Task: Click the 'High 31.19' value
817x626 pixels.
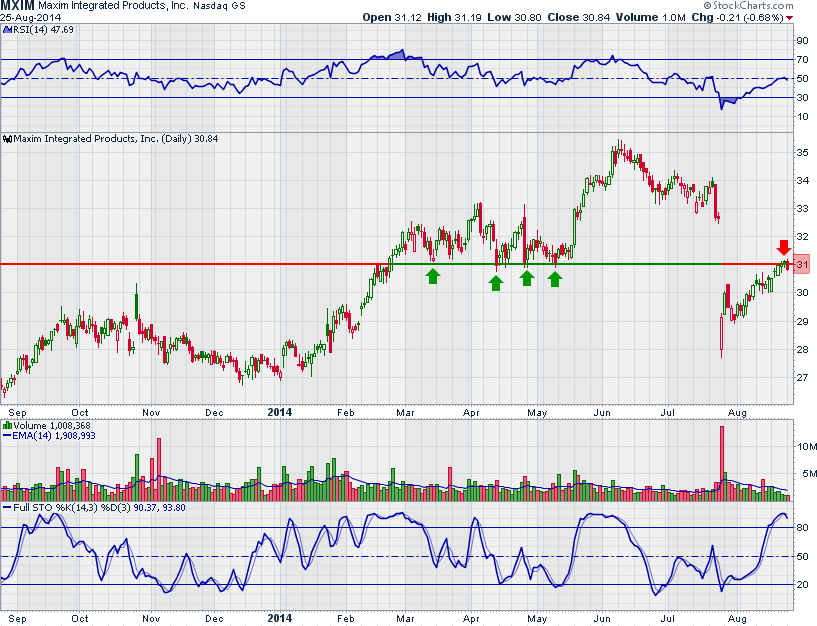Action: [x=454, y=18]
